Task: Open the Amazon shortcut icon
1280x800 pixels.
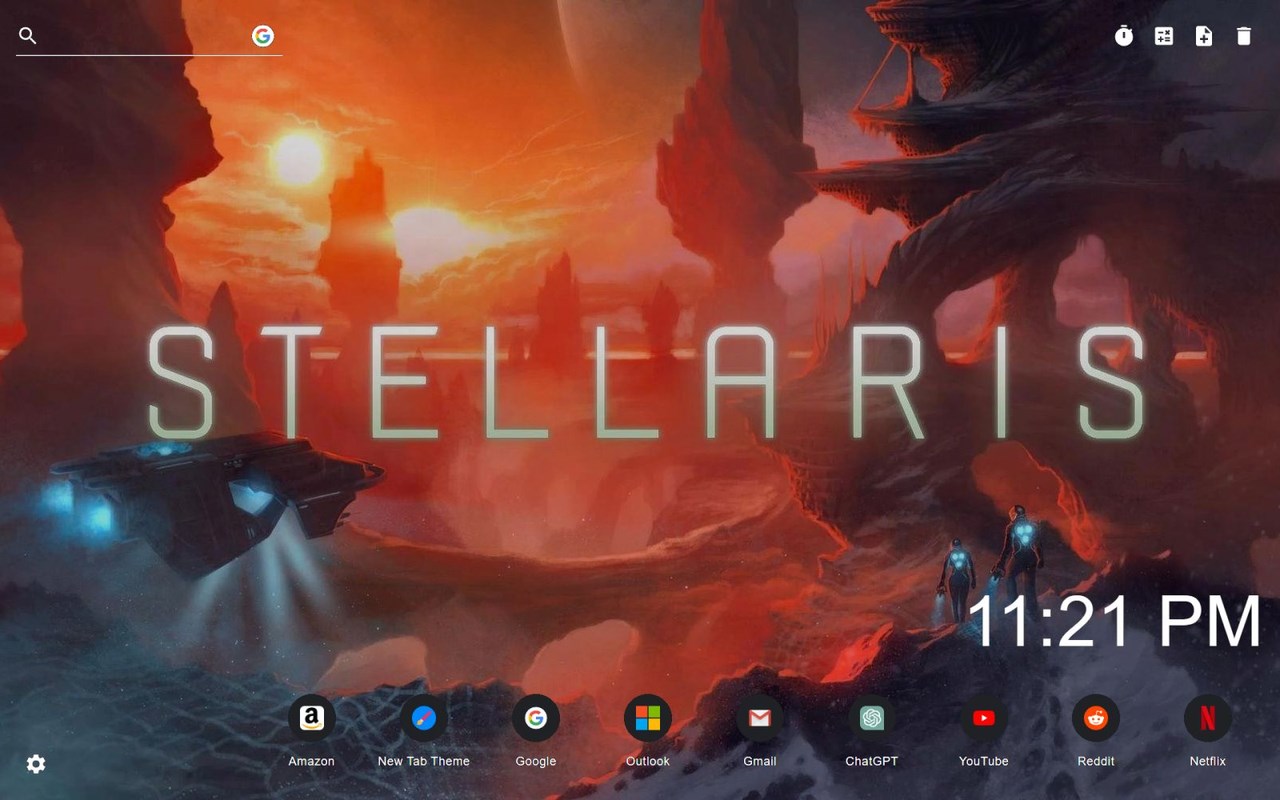Action: click(x=312, y=718)
